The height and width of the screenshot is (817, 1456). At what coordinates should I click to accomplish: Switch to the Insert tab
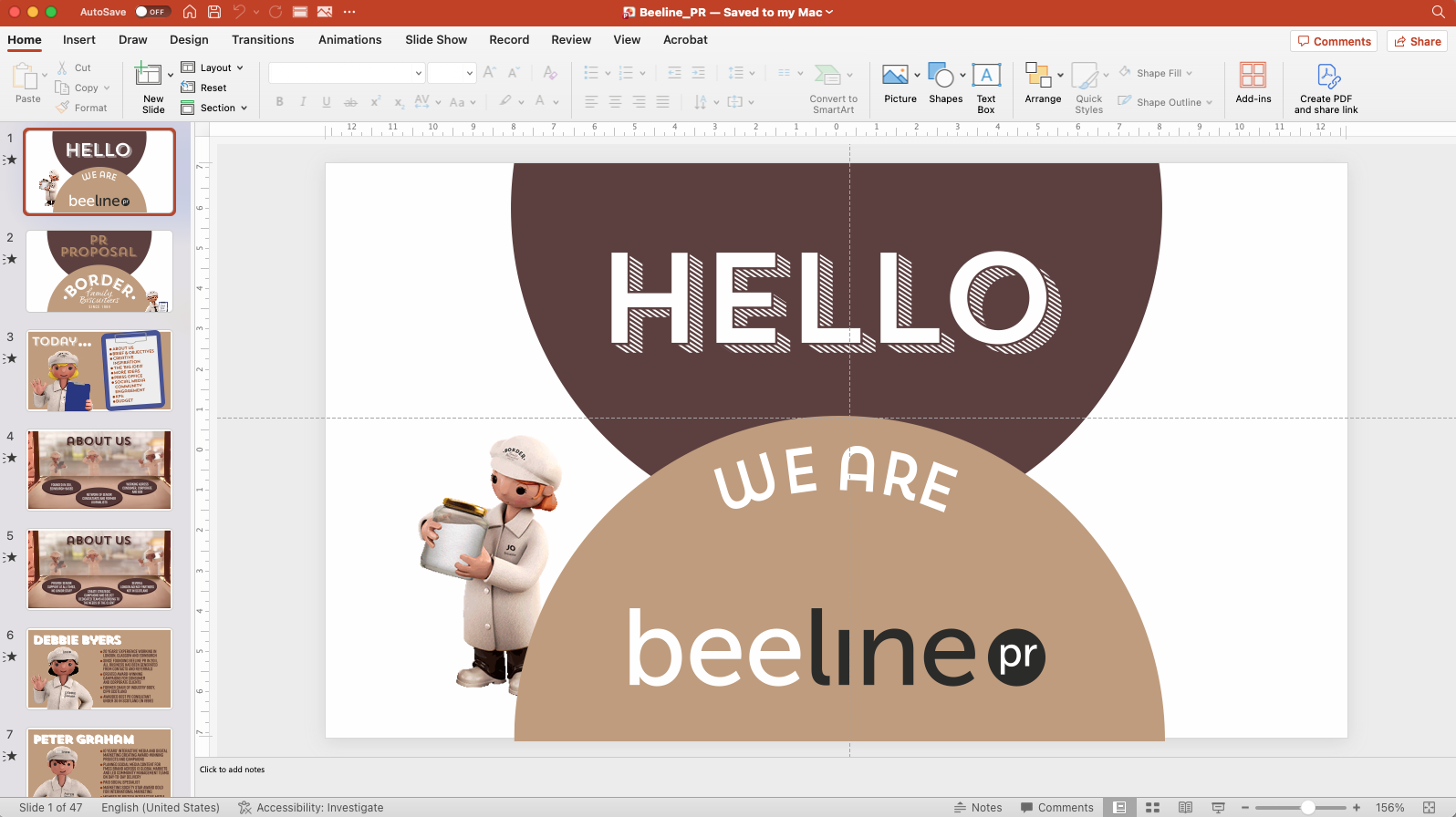[79, 39]
